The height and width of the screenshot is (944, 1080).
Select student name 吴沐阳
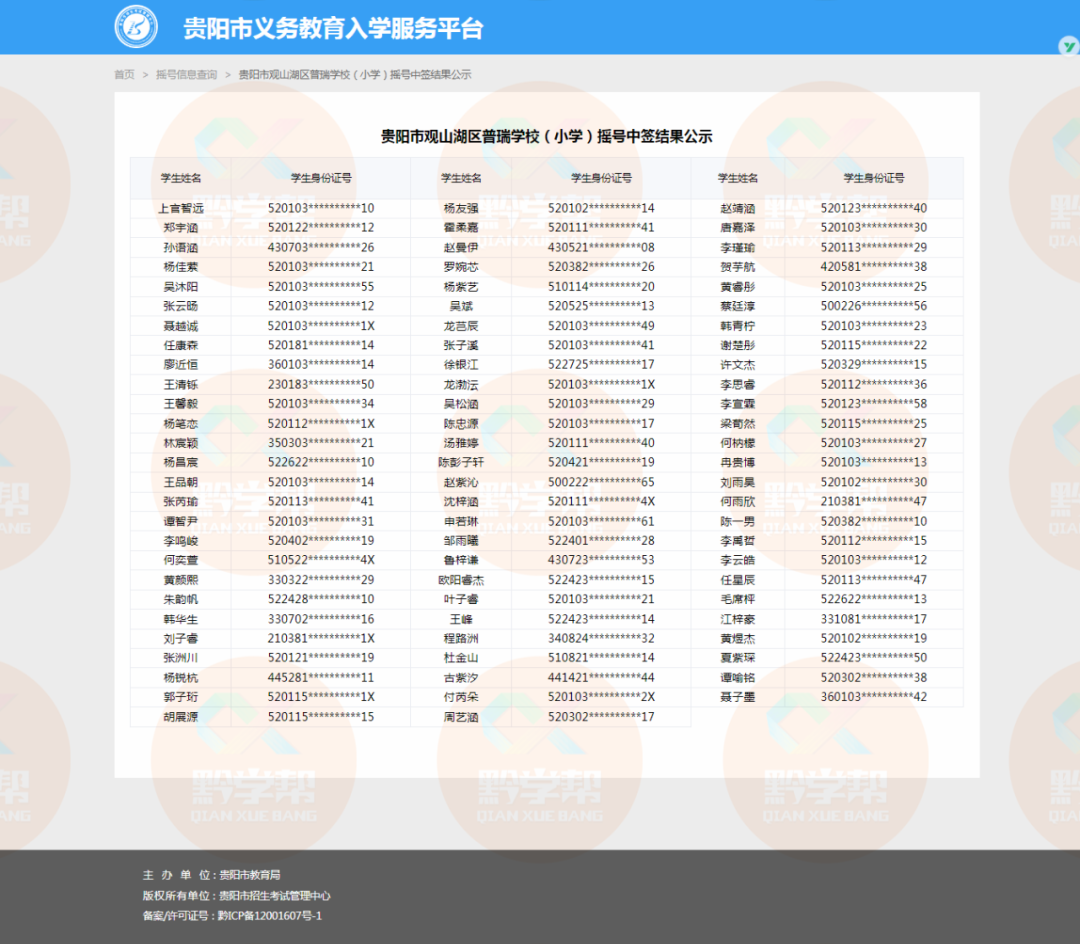point(181,286)
